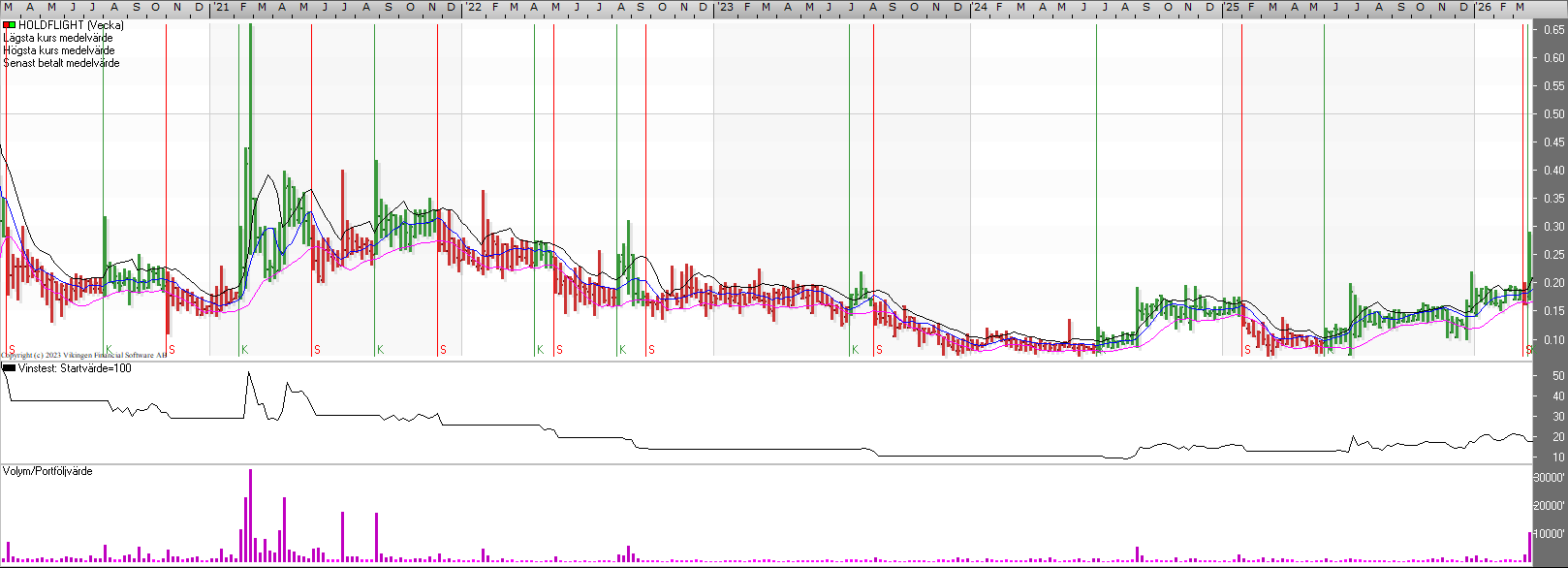Select the 'Högsta kurs medelvärde' legend label

pos(59,50)
